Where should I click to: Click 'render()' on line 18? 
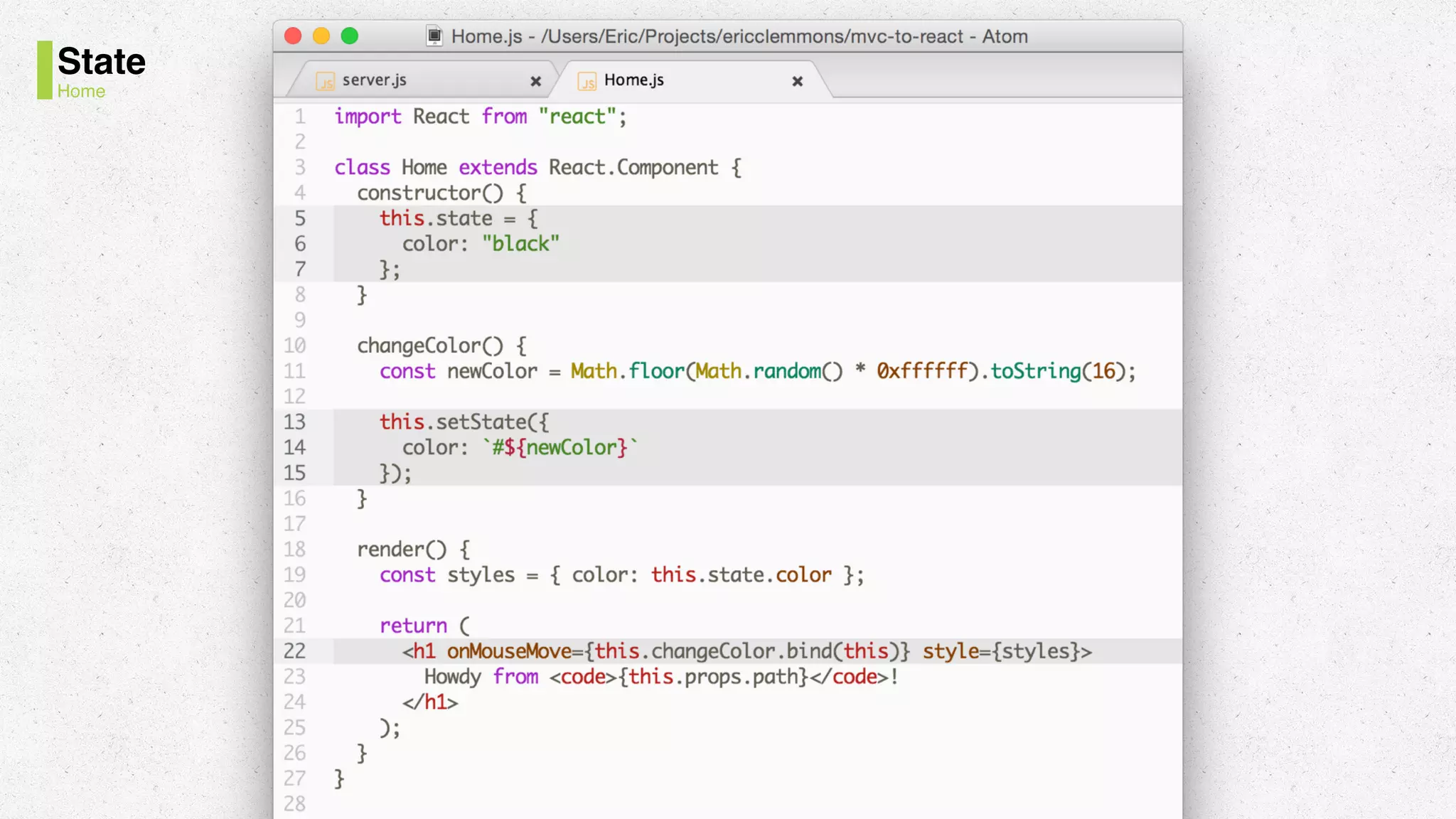click(x=402, y=550)
